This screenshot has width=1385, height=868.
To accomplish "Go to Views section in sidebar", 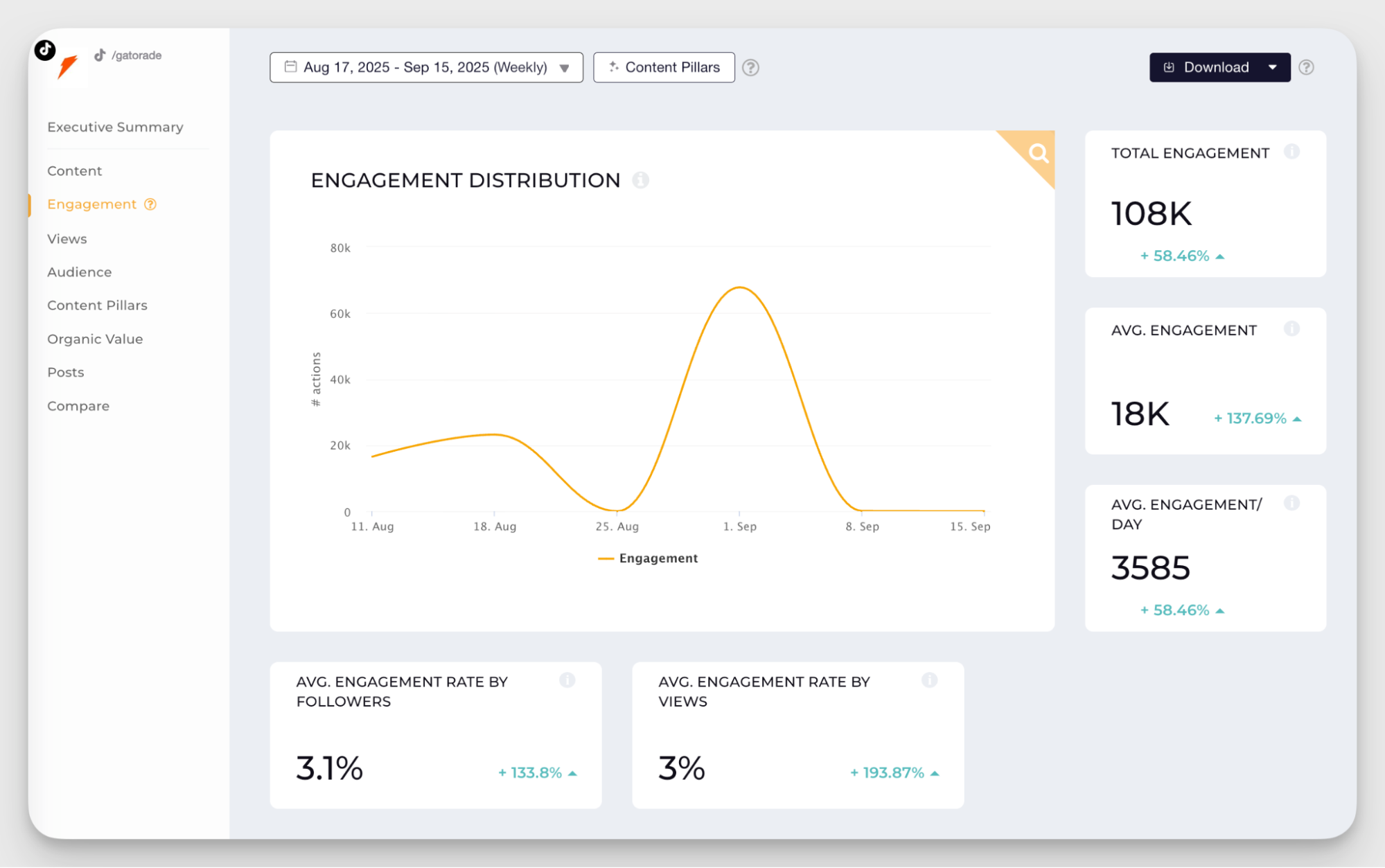I will point(67,239).
